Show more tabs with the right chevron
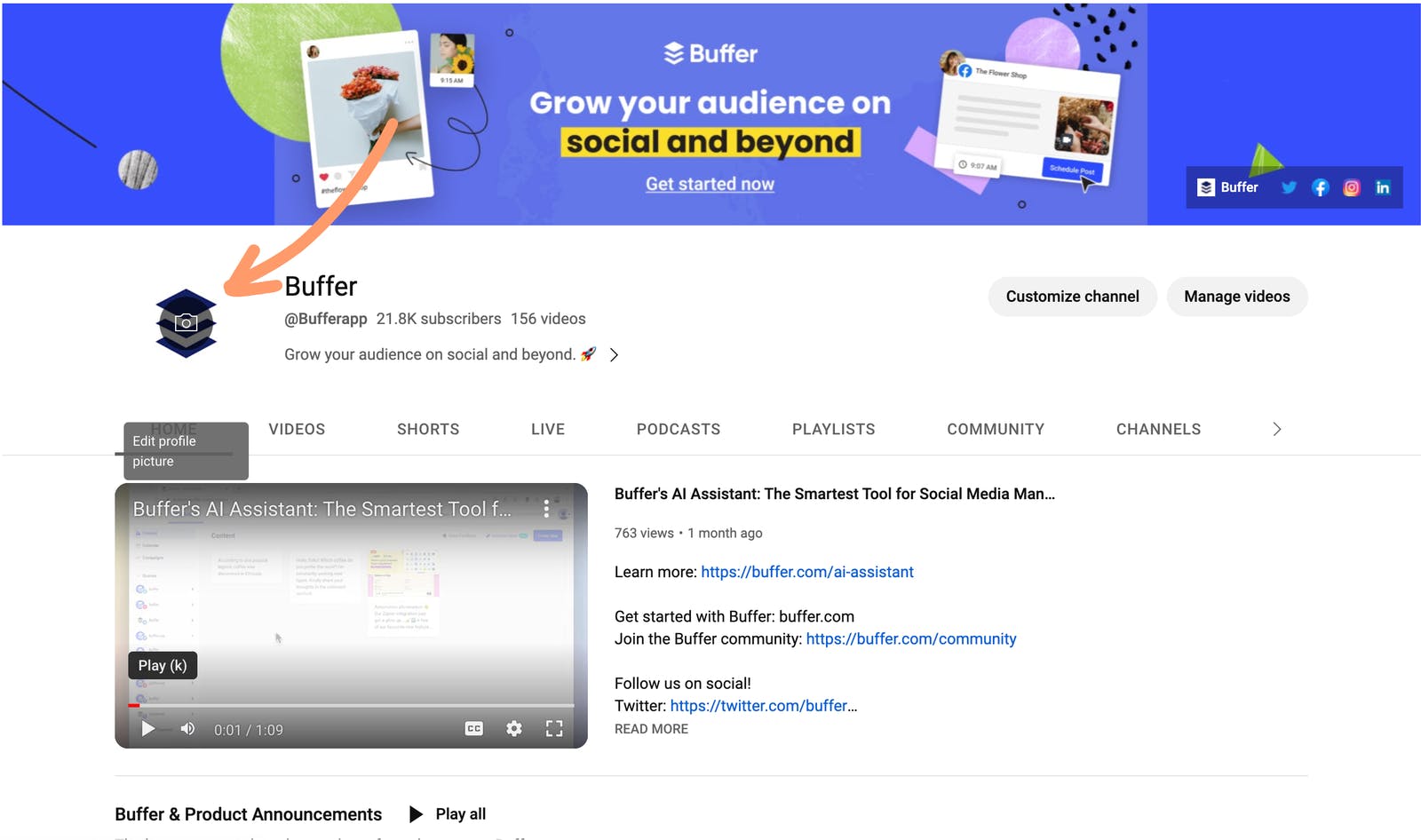 1276,429
